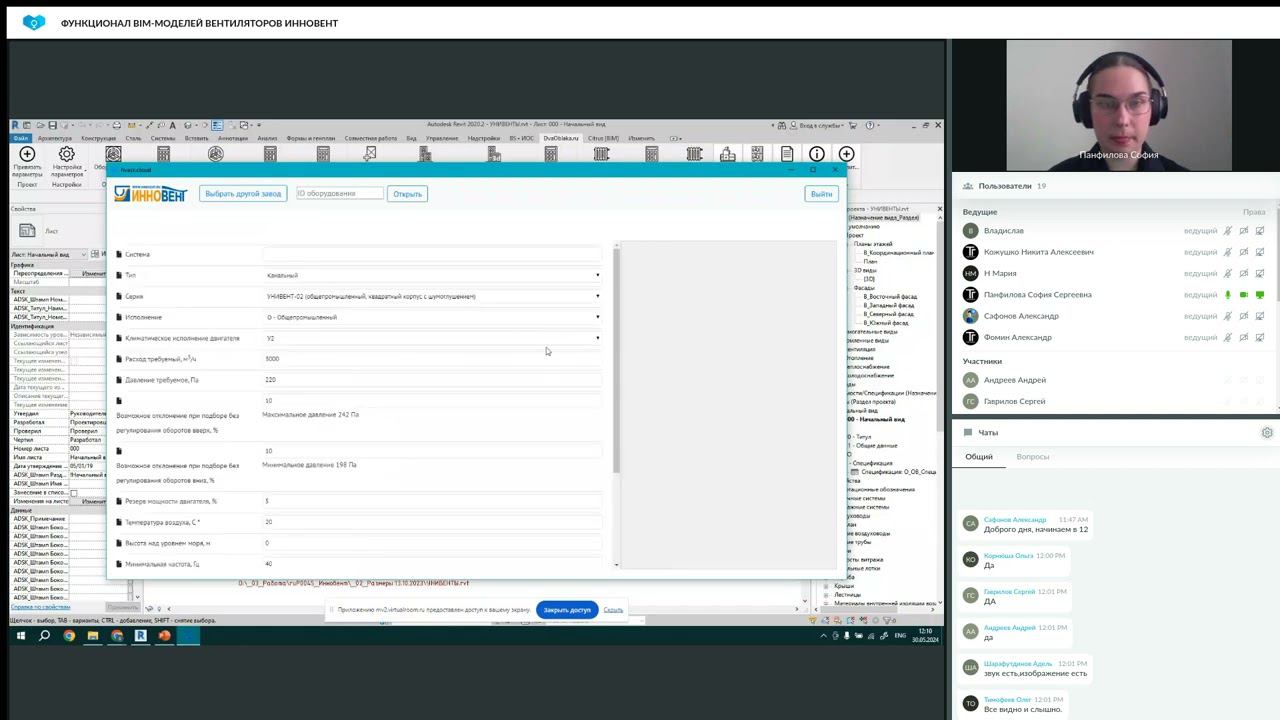Click the 'Открыть' button in plugin

407,194
